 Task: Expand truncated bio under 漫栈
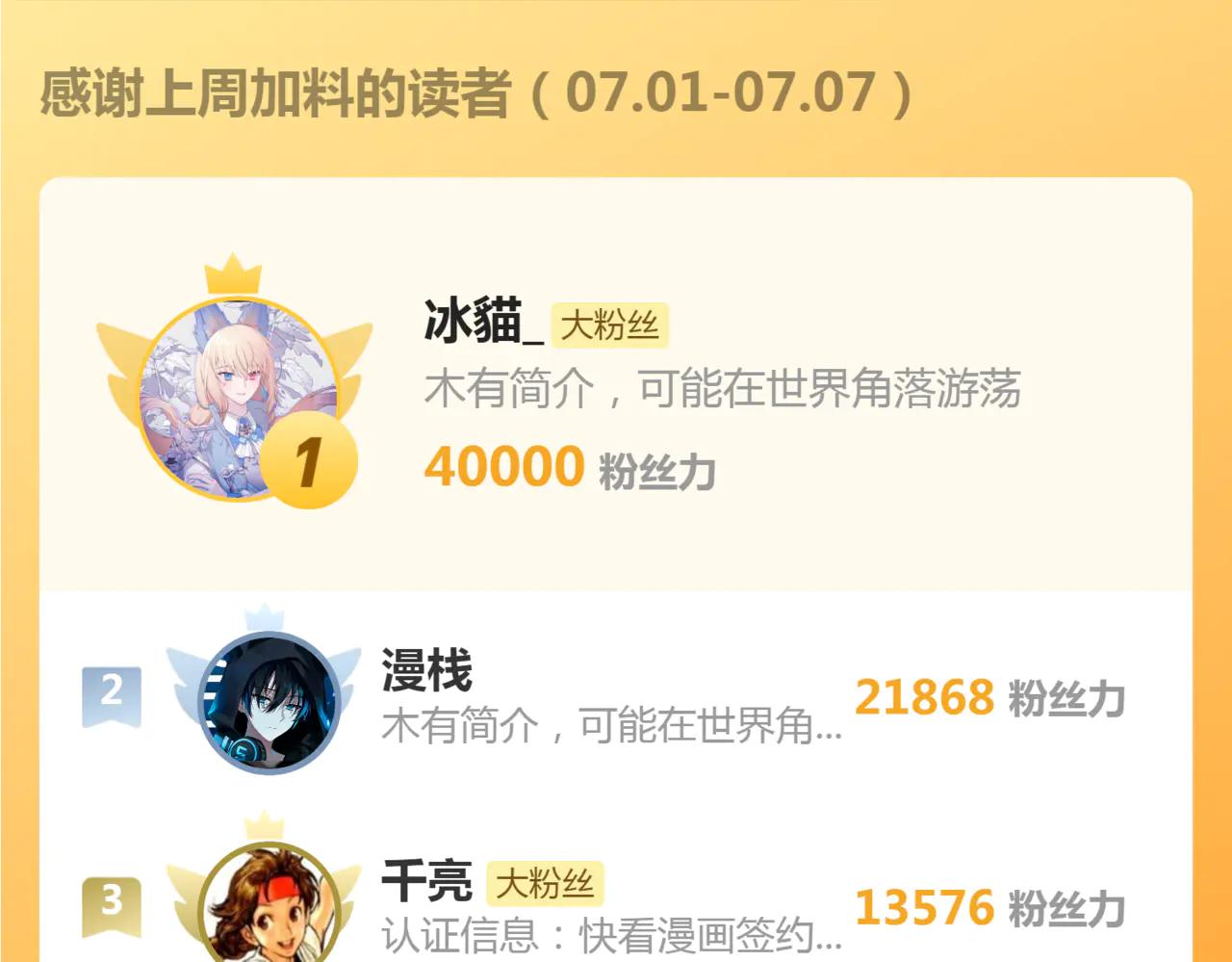click(x=612, y=725)
